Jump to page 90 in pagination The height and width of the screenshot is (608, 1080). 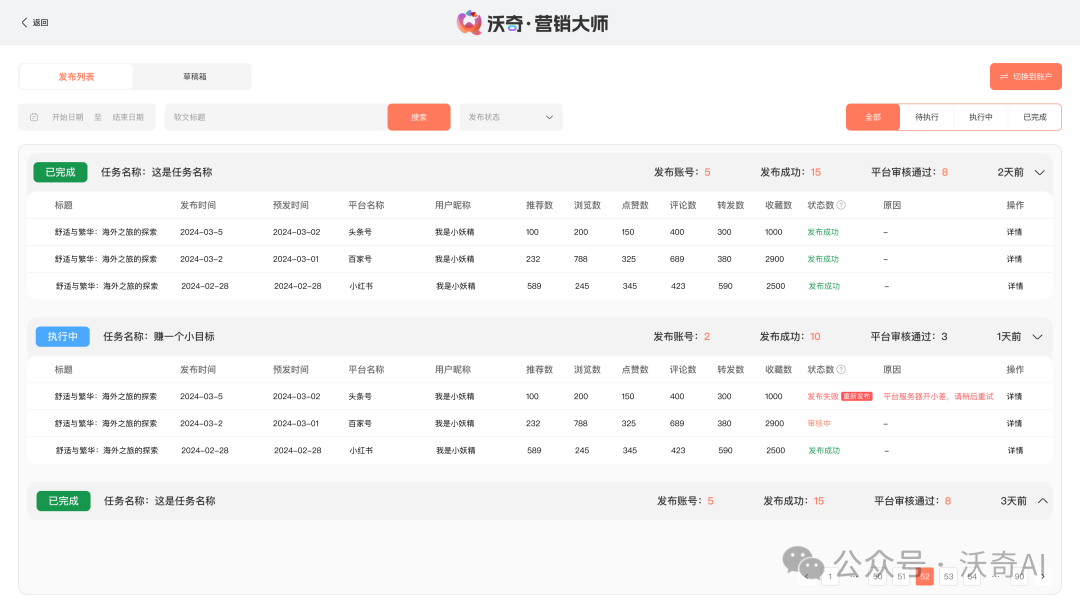tap(1020, 576)
